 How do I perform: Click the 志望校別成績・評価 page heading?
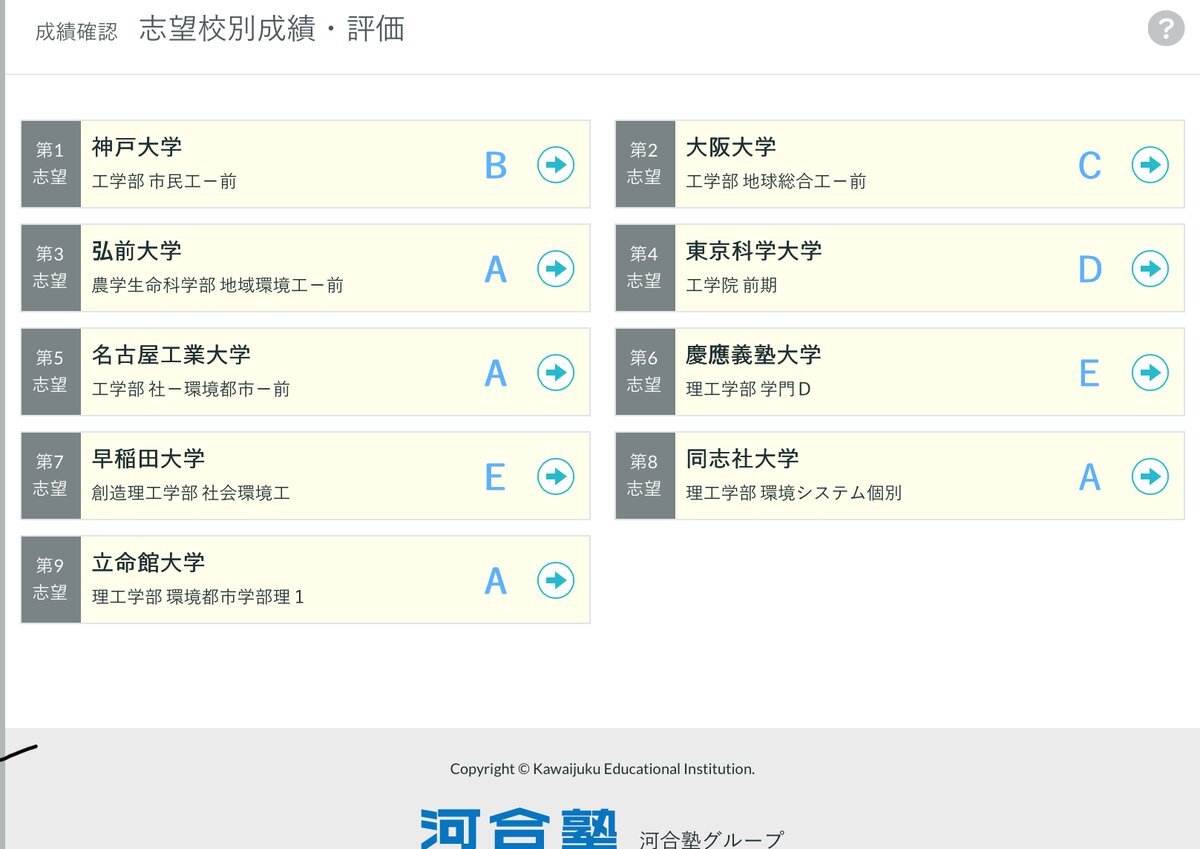coord(272,29)
